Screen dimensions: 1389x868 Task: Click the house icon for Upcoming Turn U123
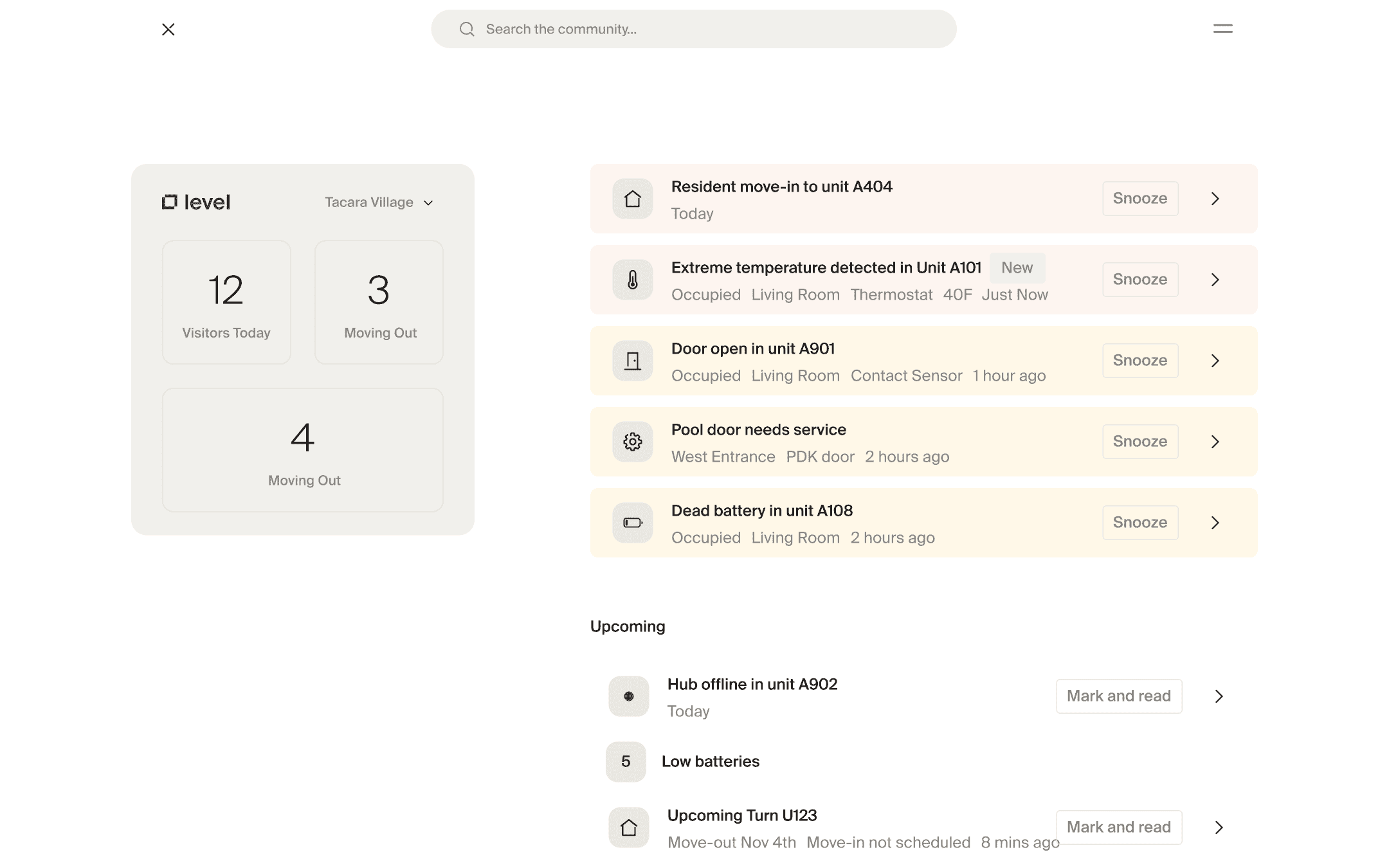(628, 827)
